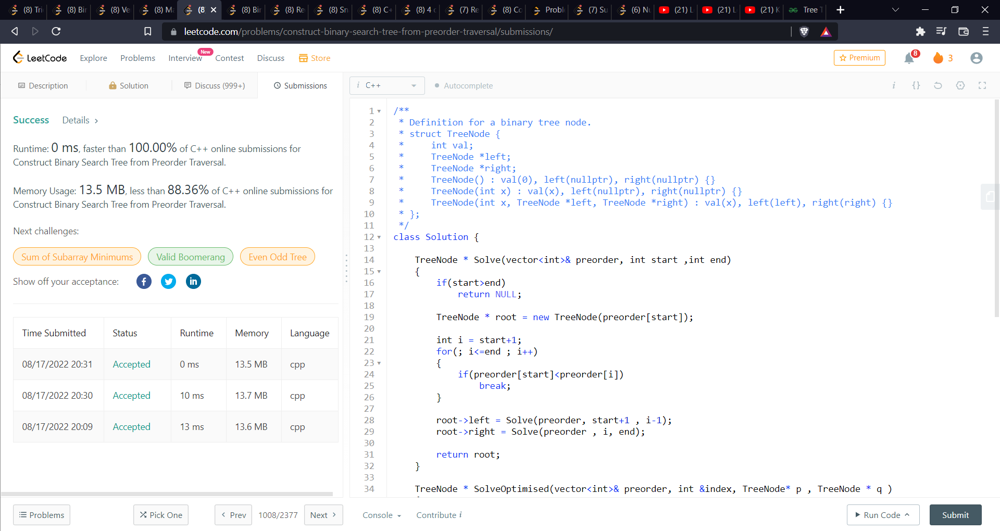
Task: Open the C++ language dropdown
Action: pyautogui.click(x=387, y=86)
